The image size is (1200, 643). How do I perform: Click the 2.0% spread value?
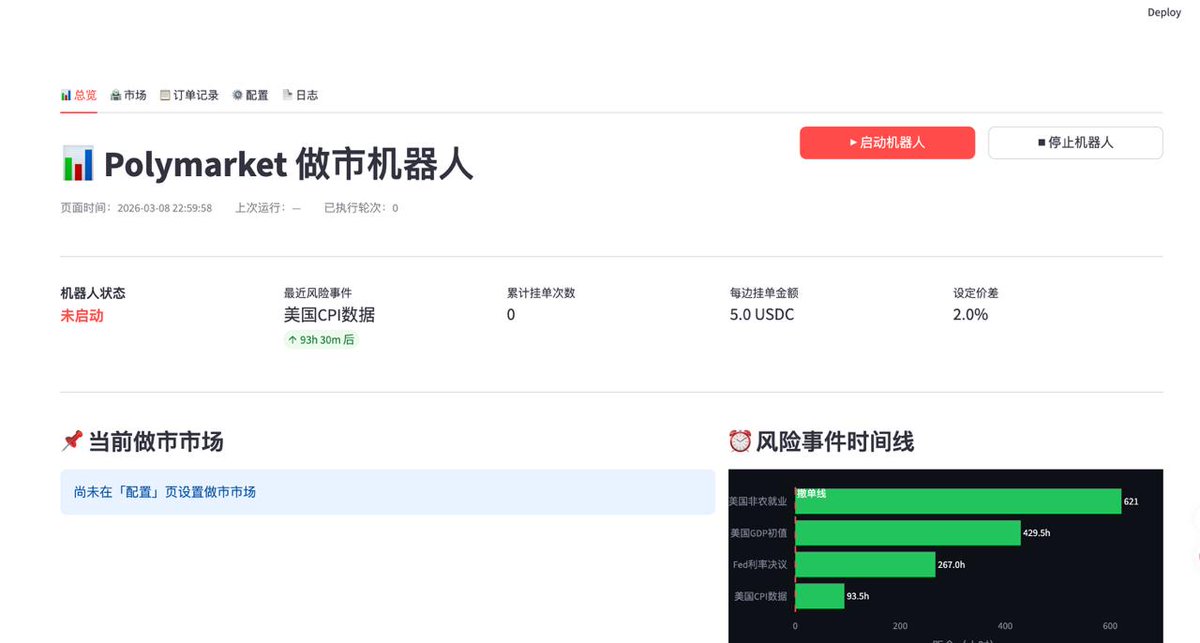click(x=970, y=315)
